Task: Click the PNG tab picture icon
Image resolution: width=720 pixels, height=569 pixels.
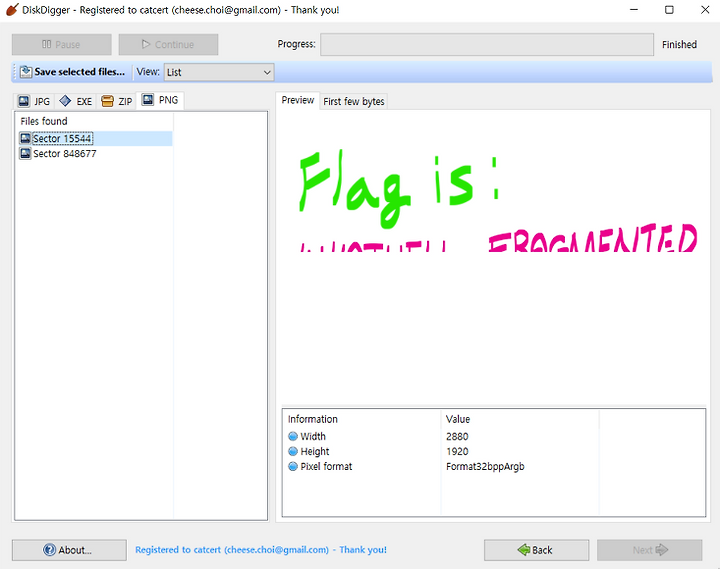Action: [148, 99]
